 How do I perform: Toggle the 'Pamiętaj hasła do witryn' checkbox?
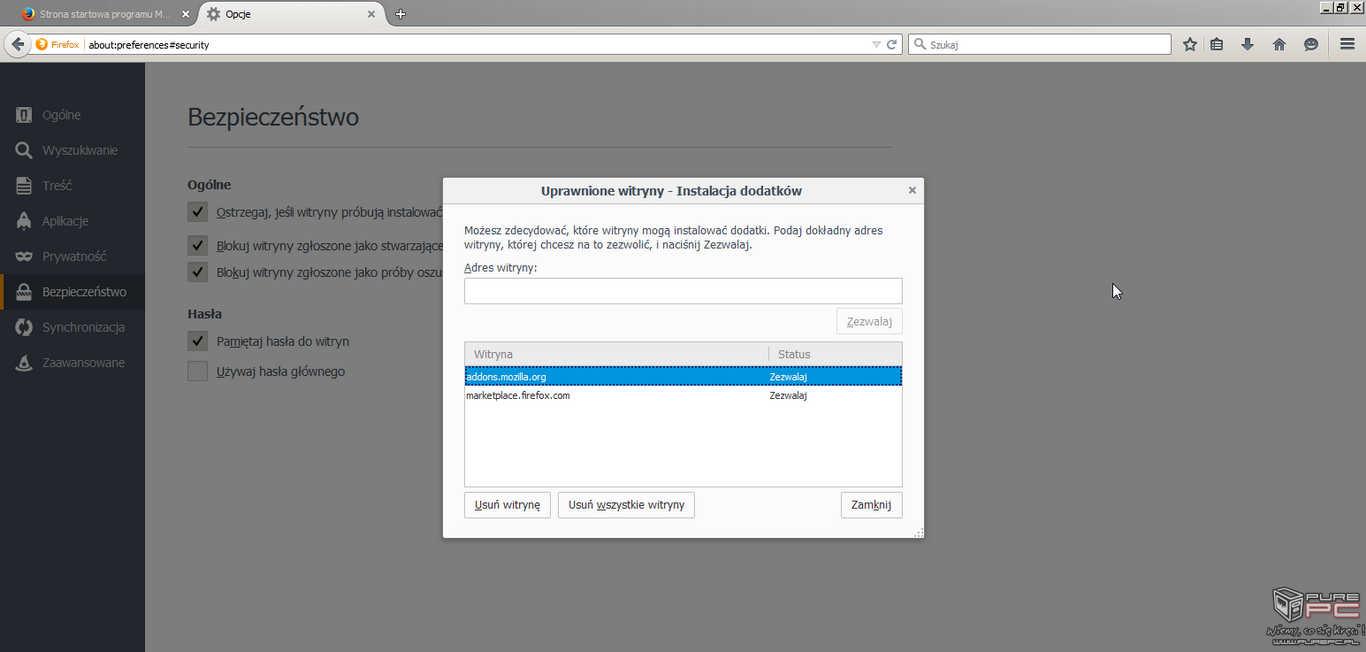click(x=198, y=341)
